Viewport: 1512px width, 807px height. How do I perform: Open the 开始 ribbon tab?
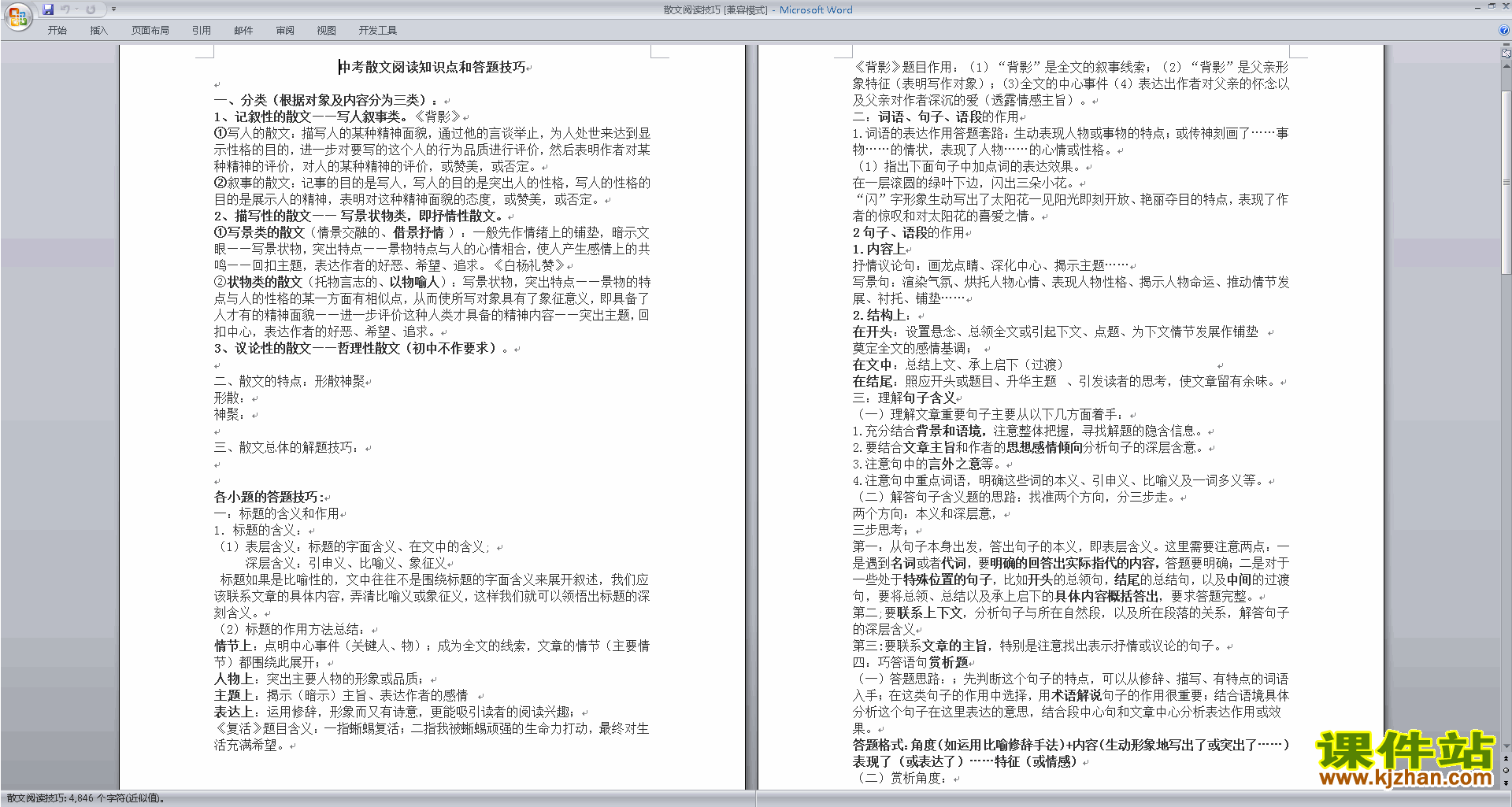(x=57, y=31)
